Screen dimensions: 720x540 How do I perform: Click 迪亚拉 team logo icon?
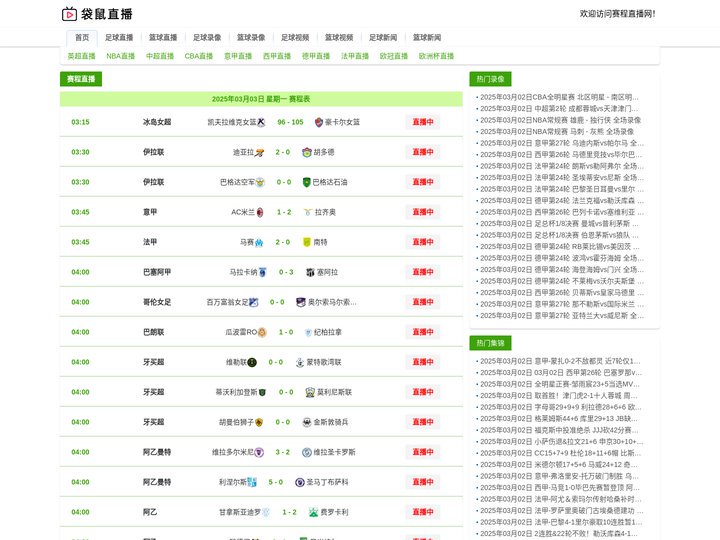[260, 152]
